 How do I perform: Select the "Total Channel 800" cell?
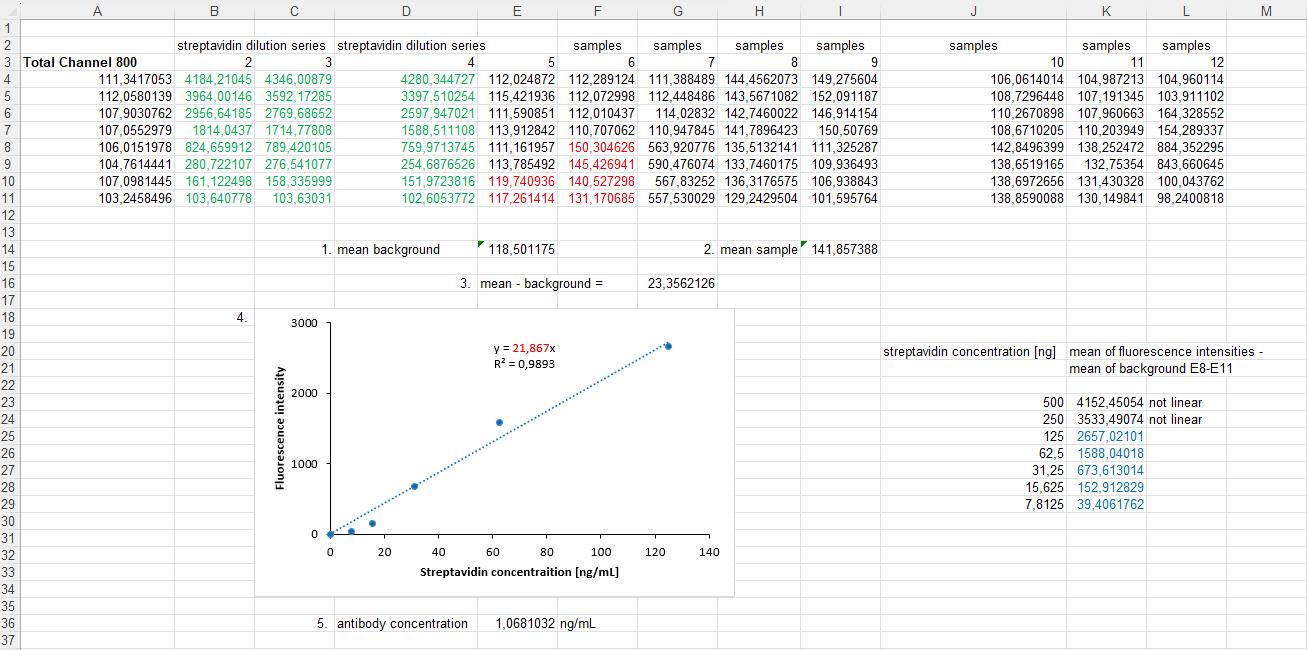pyautogui.click(x=80, y=62)
